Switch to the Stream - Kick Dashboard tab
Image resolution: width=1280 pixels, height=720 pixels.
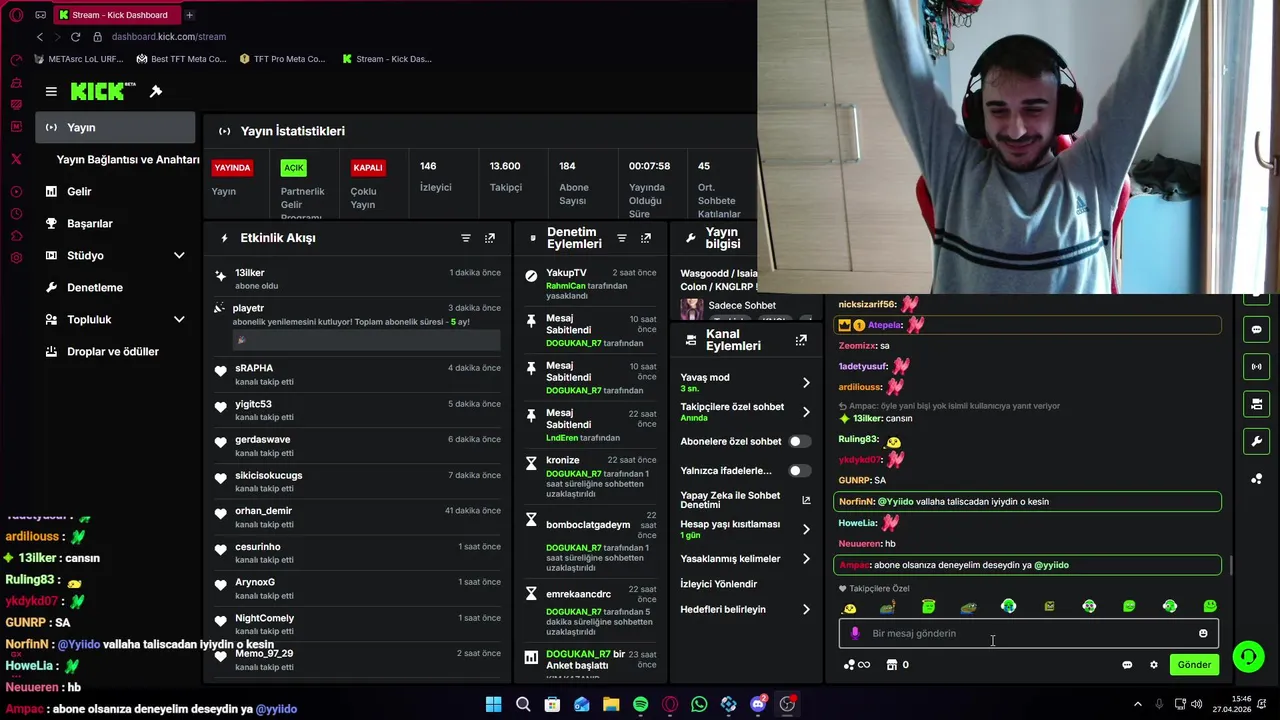click(x=115, y=15)
